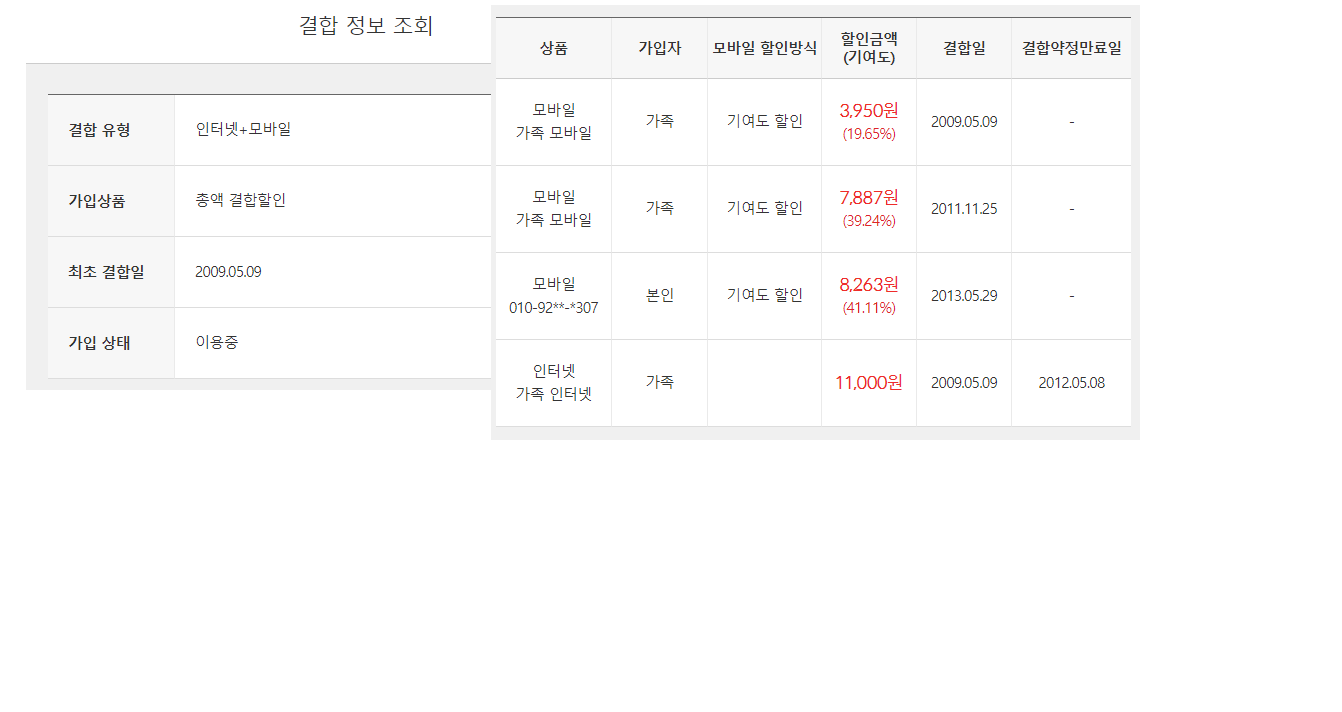Click the 가입상품 row label
Image resolution: width=1342 pixels, height=712 pixels.
(x=97, y=201)
